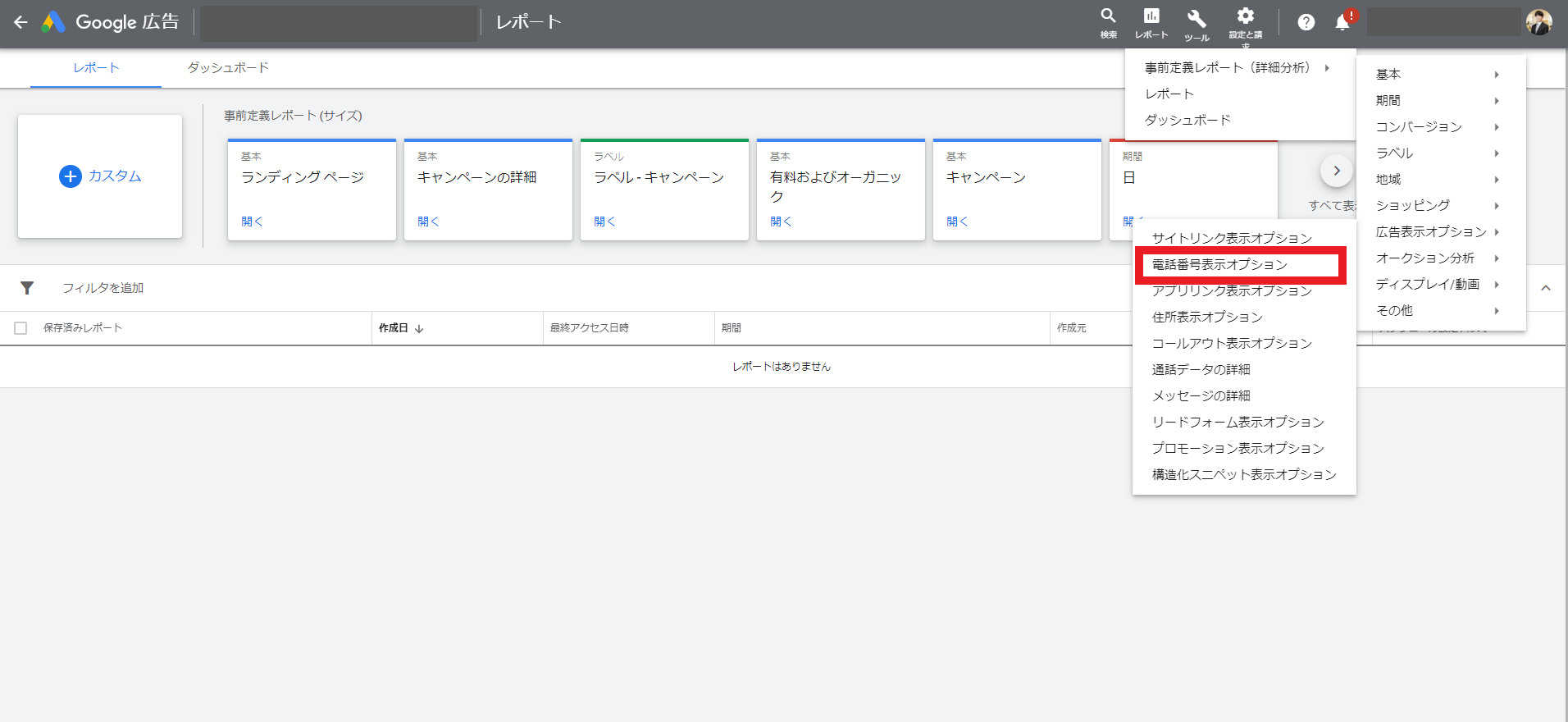Open the search magnifier icon
This screenshot has width=1568, height=722.
point(1108,16)
